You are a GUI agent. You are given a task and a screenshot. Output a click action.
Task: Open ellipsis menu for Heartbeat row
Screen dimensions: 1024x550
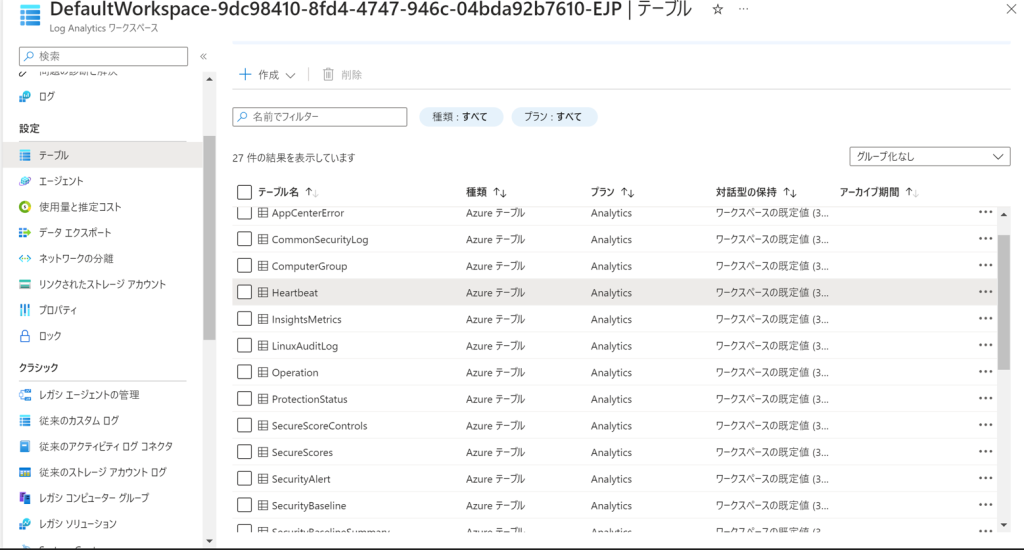coord(985,292)
